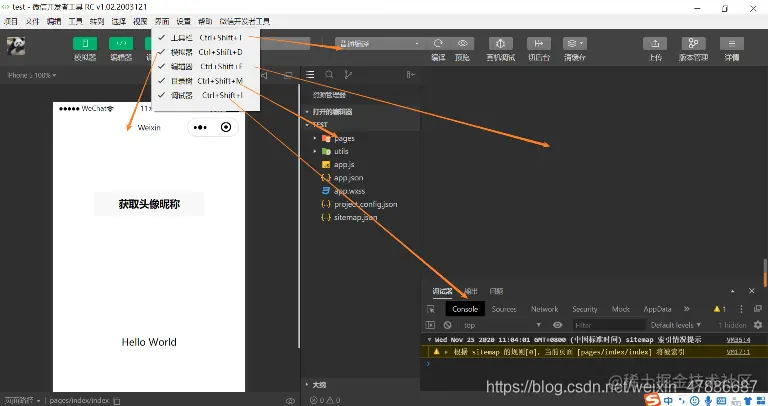Open 版本管理 version control icon

click(x=693, y=44)
